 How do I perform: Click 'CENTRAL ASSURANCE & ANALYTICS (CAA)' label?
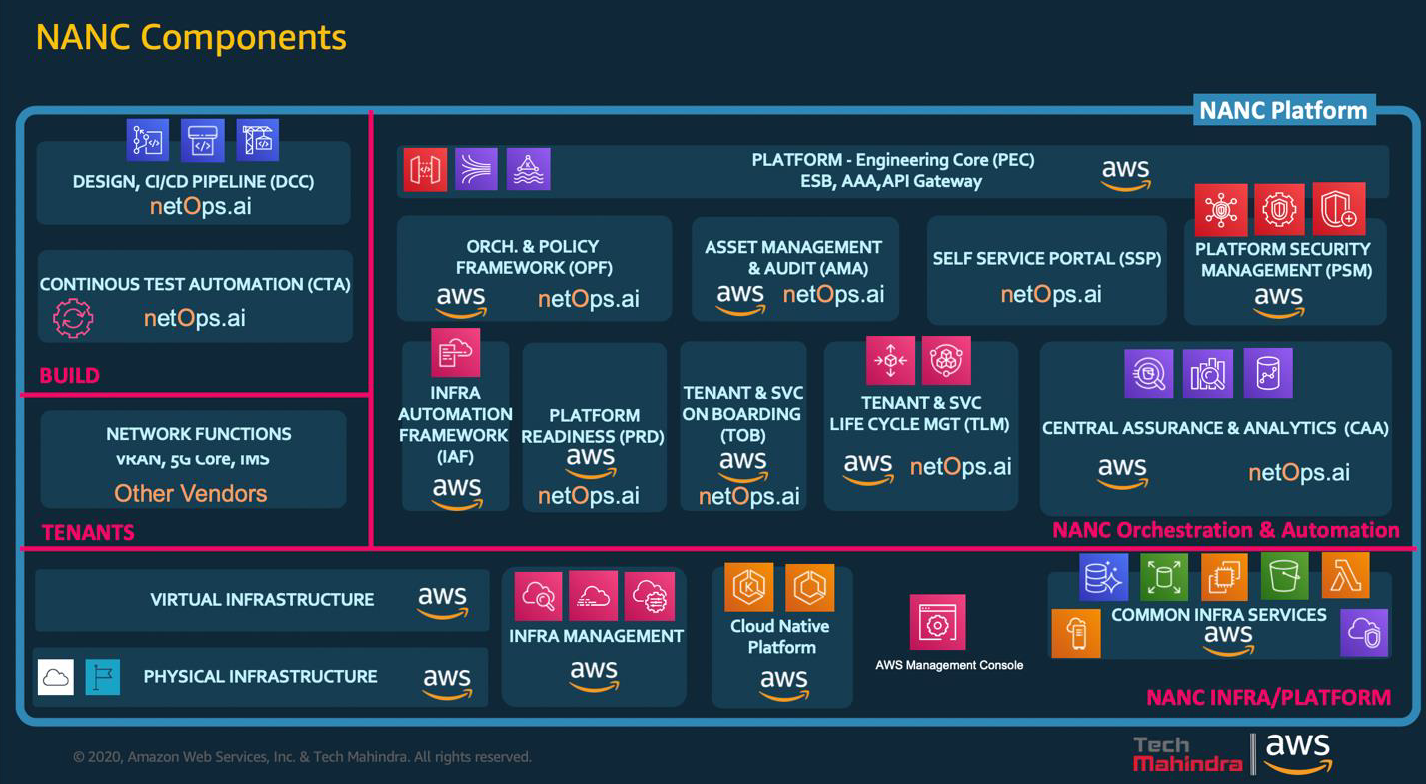click(1215, 428)
